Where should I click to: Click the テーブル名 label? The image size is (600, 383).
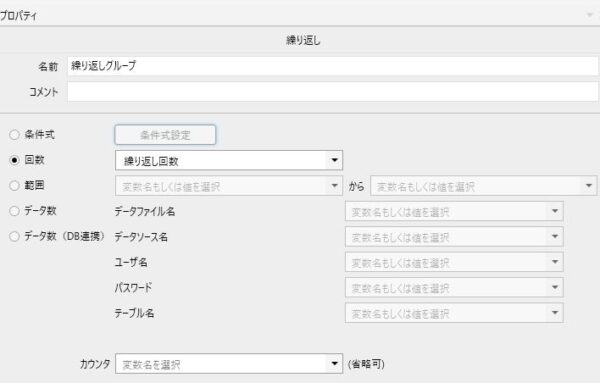click(134, 313)
